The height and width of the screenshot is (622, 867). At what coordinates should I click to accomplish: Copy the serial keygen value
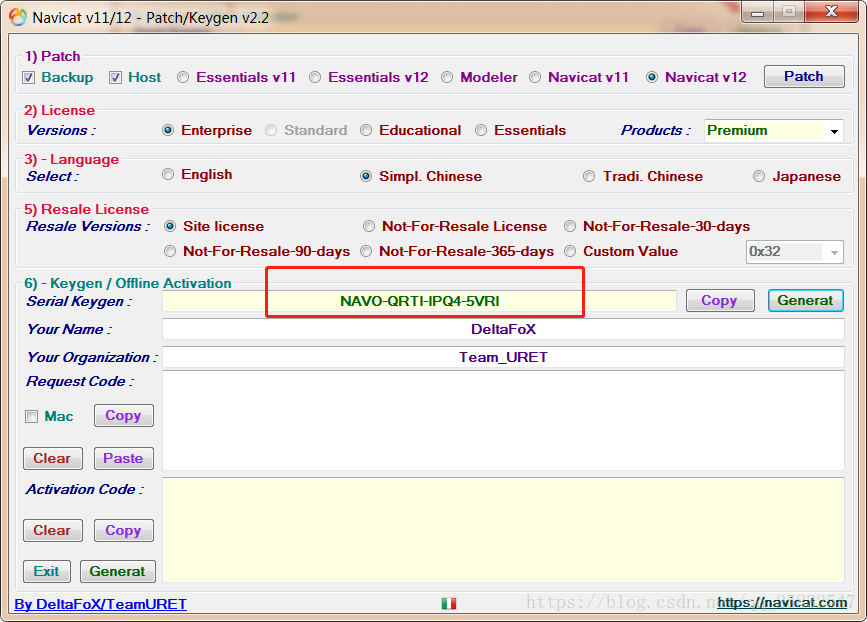pos(720,301)
